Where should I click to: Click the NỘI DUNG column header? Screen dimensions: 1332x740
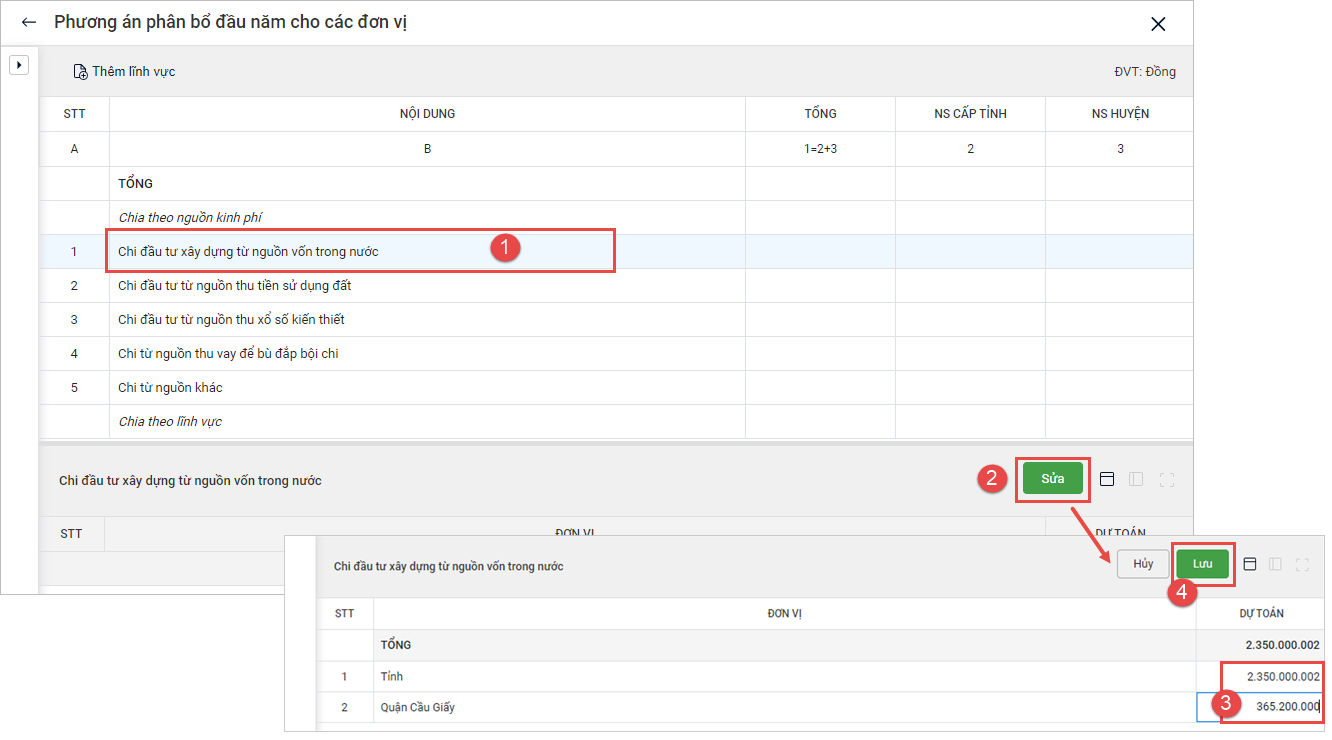tap(427, 114)
